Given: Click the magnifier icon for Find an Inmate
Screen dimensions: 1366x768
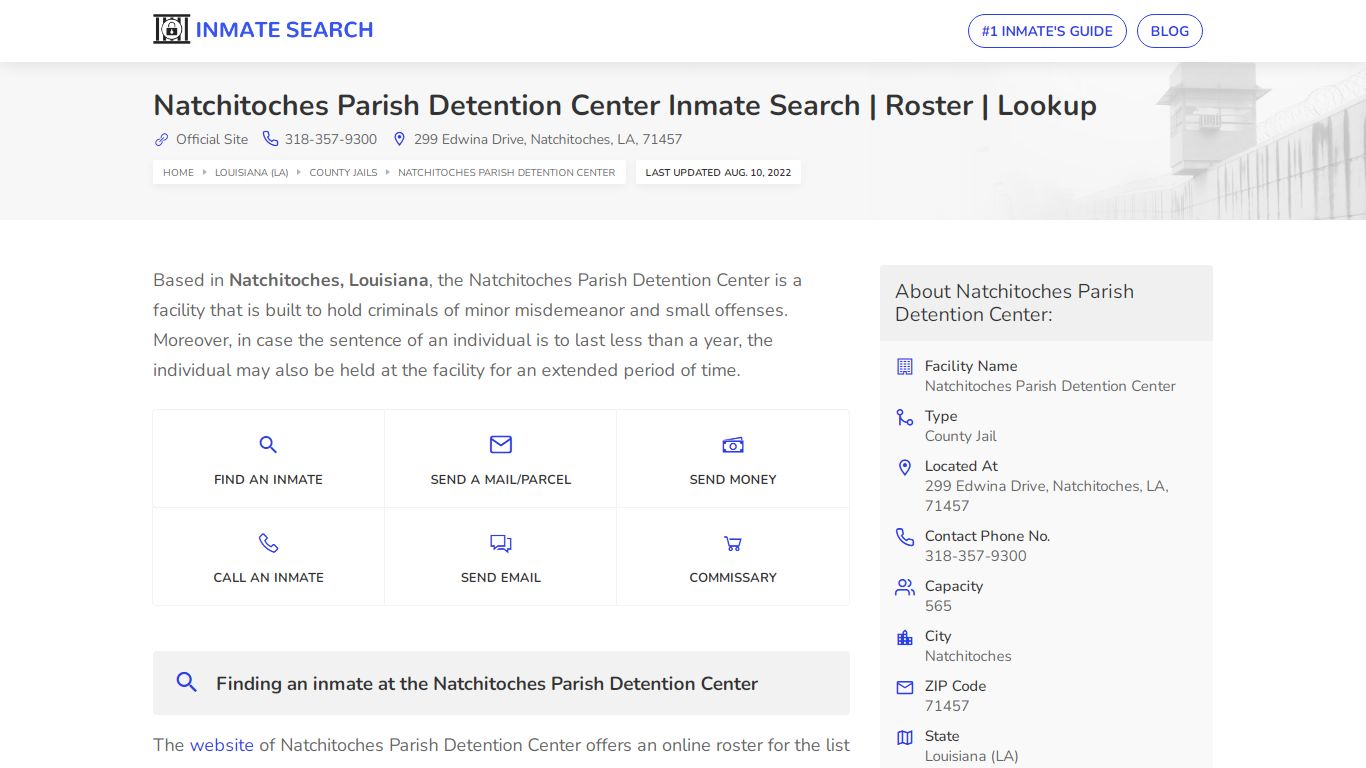Looking at the screenshot, I should pyautogui.click(x=268, y=445).
